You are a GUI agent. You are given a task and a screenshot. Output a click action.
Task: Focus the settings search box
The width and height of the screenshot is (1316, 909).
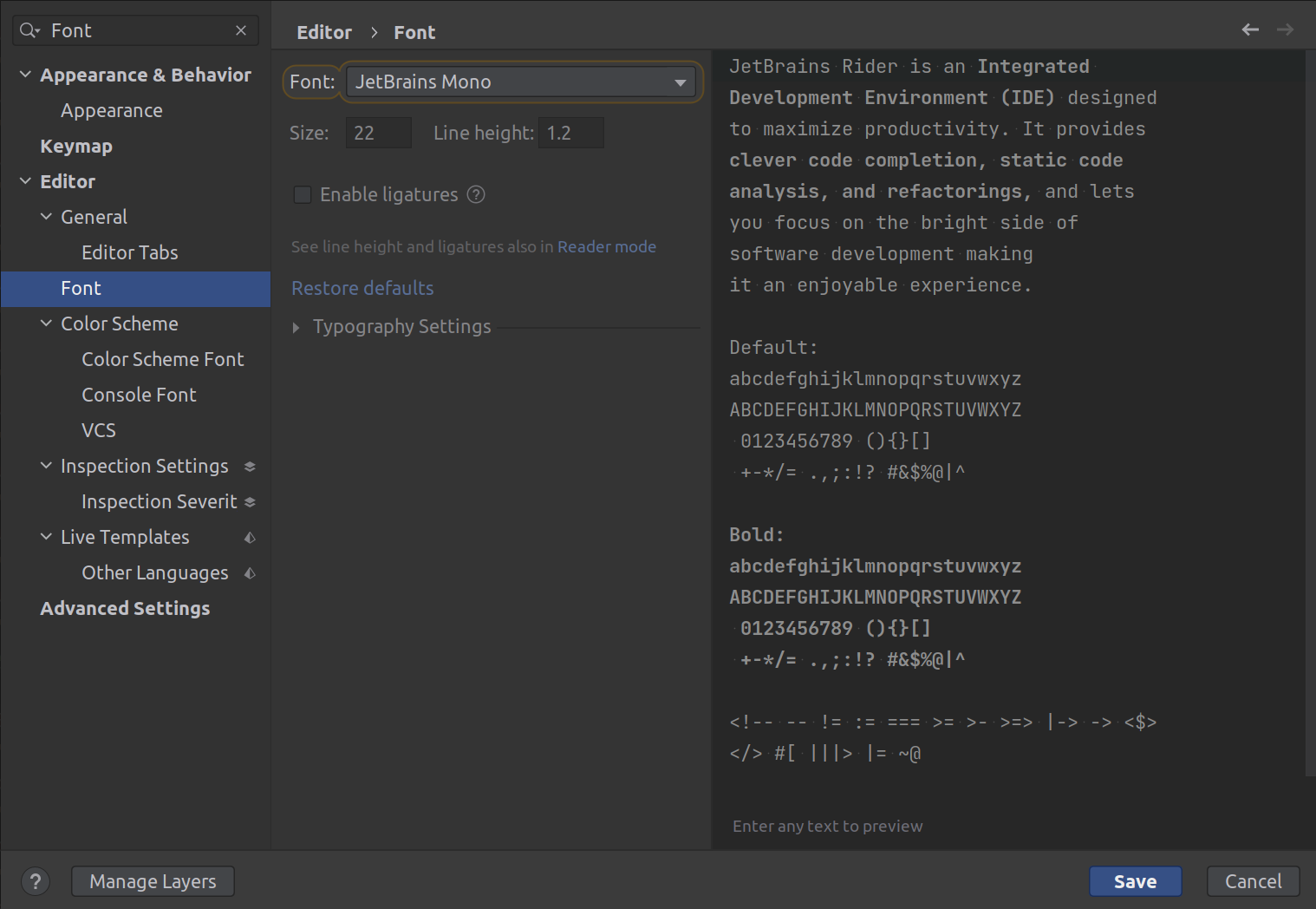(135, 30)
